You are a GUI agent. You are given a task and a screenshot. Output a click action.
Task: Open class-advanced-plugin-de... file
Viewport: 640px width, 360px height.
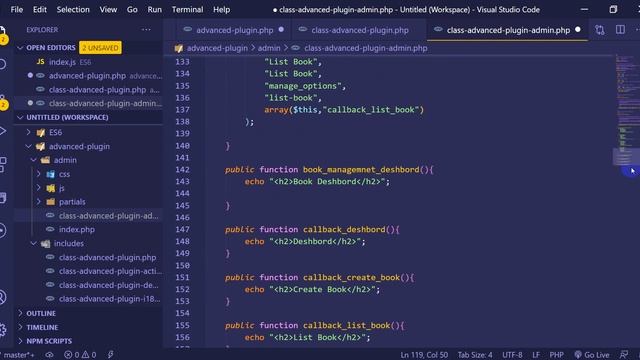click(x=89, y=285)
